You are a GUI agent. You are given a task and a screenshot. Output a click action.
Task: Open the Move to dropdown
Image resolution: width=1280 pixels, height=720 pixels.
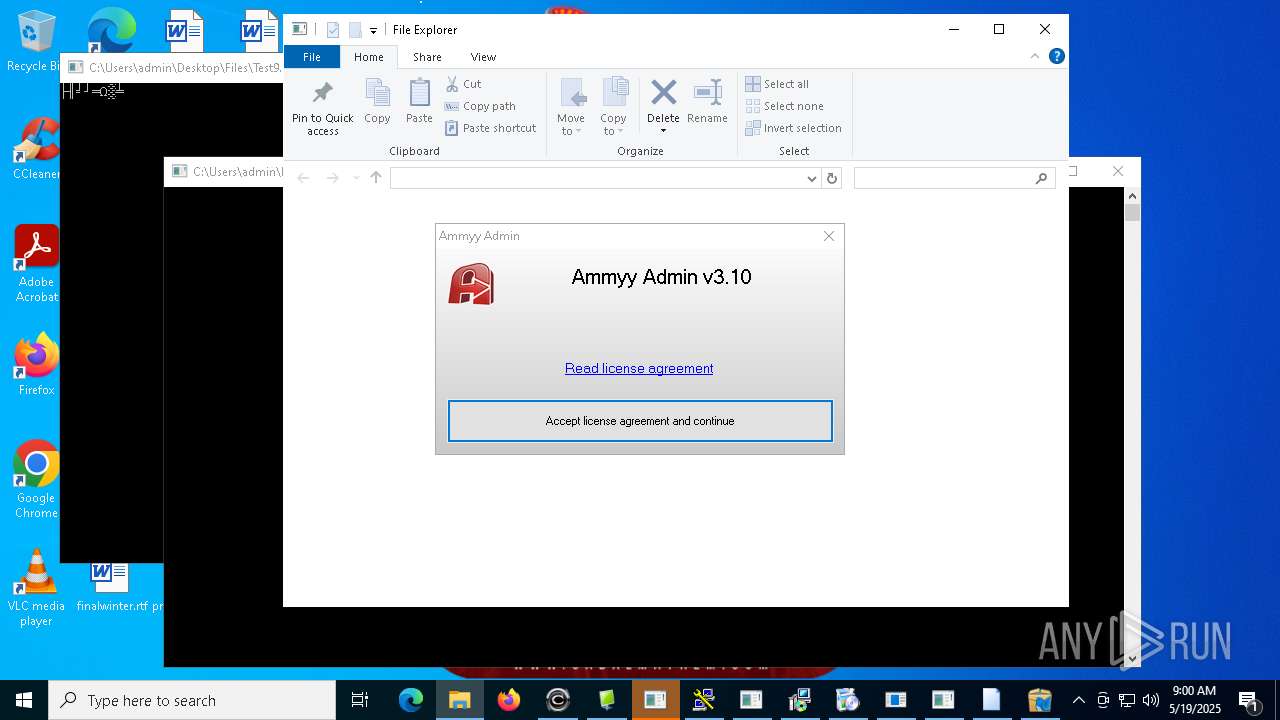point(571,108)
